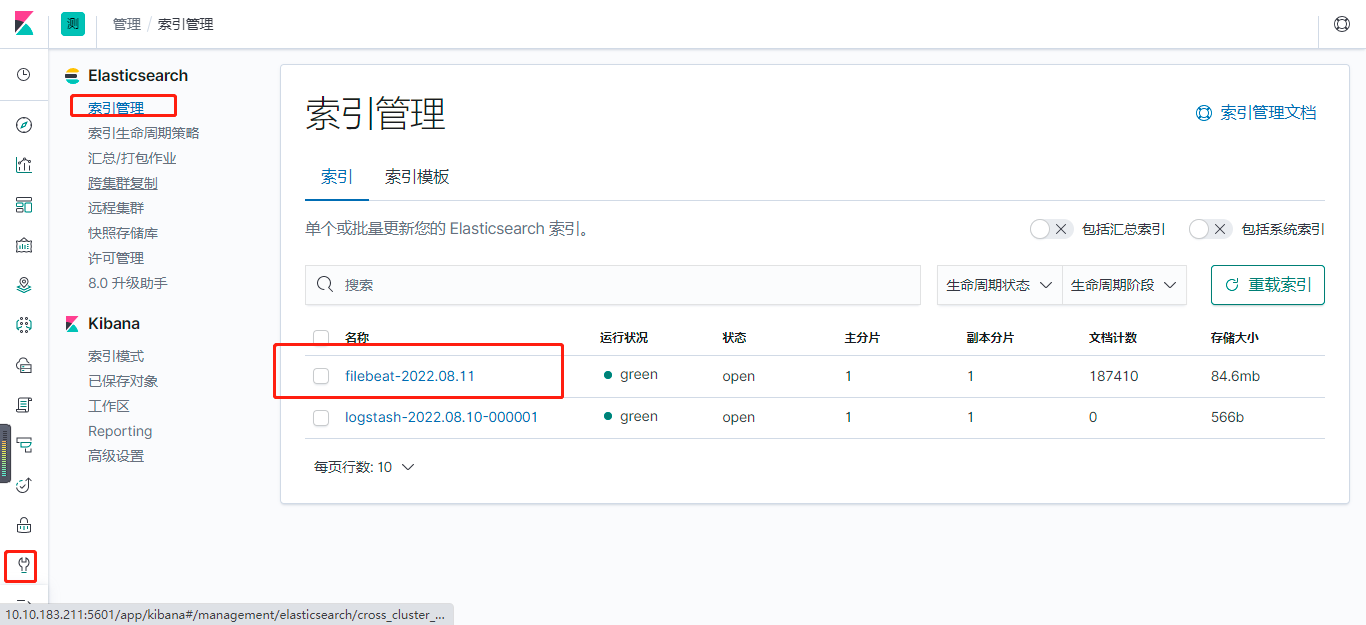Check the select-all checkbox in table header
Screen dimensions: 1366x625
pyautogui.click(x=321, y=338)
